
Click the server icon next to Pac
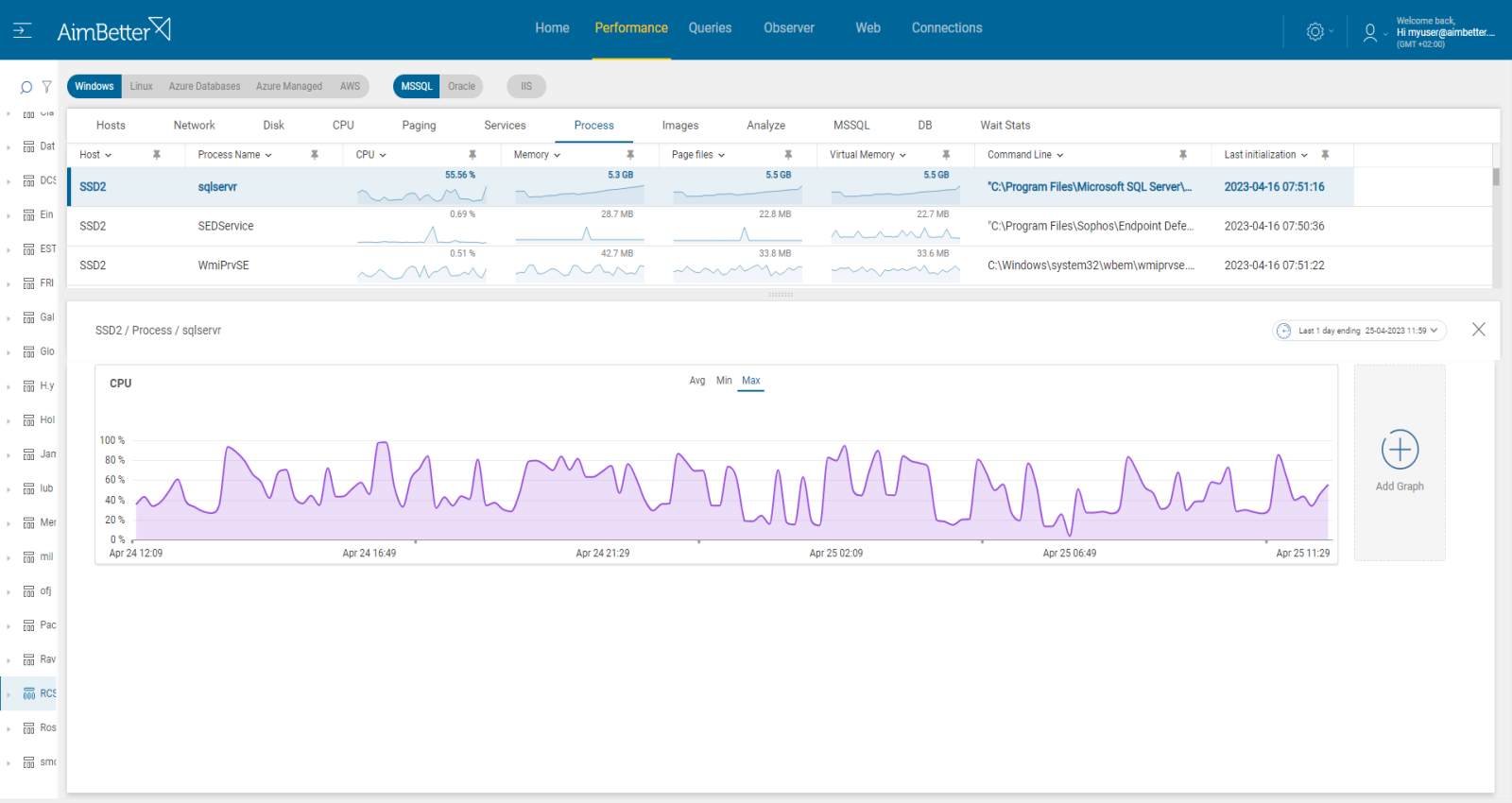[29, 625]
